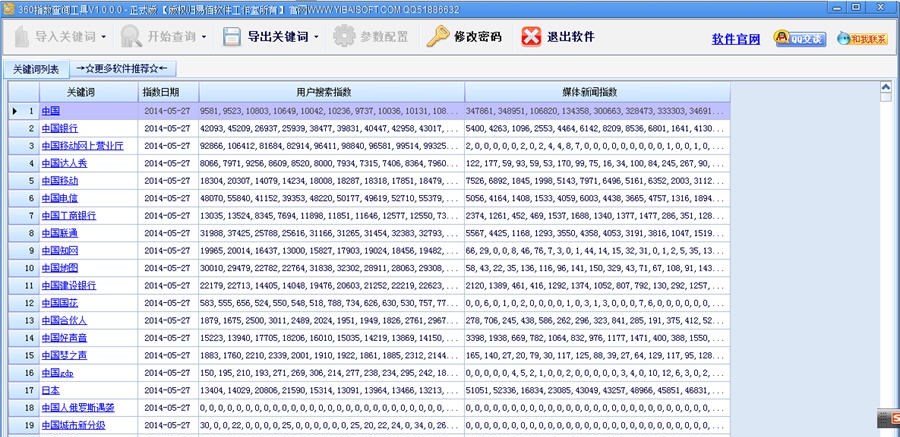Screen dimensions: 900x437
Task: Click the gold key password icon
Action: click(x=437, y=36)
